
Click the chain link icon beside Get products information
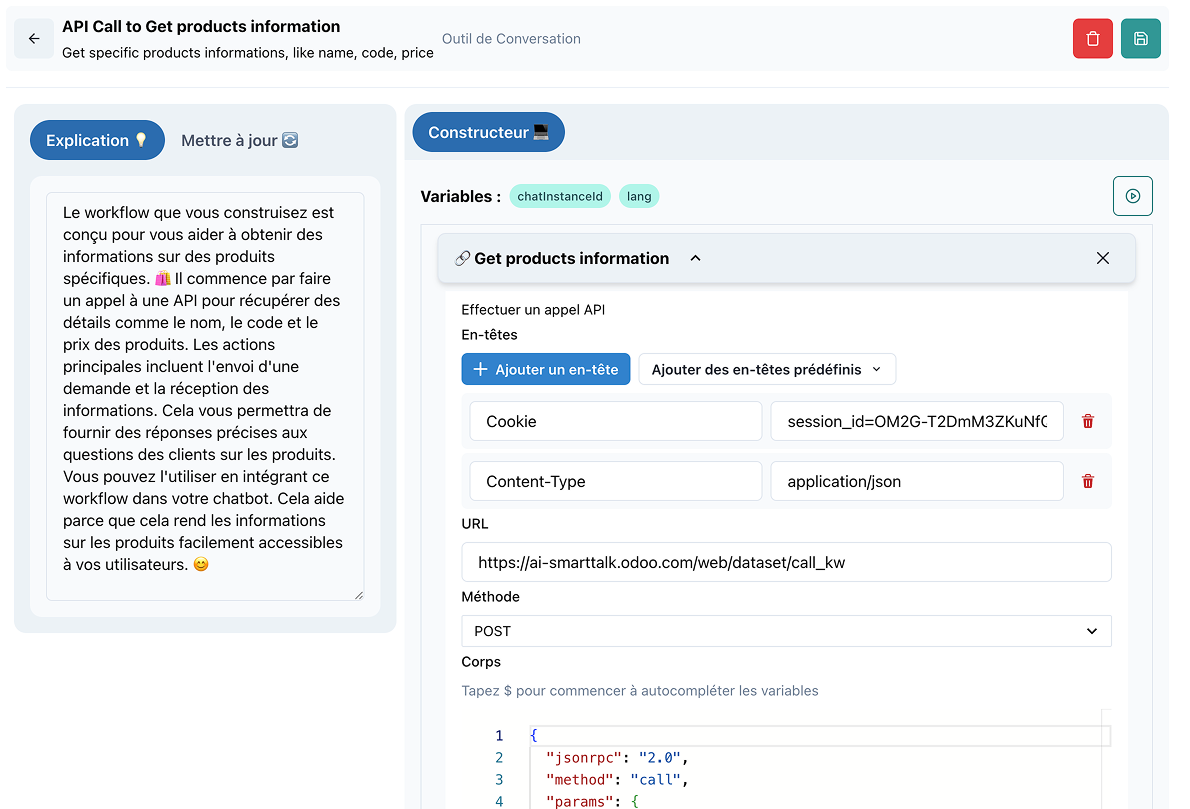(461, 257)
